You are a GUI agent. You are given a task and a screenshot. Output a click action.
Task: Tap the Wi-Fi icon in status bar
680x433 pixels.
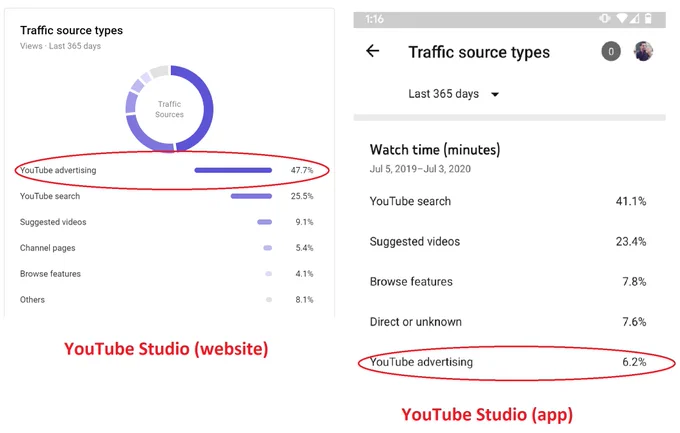[621, 18]
